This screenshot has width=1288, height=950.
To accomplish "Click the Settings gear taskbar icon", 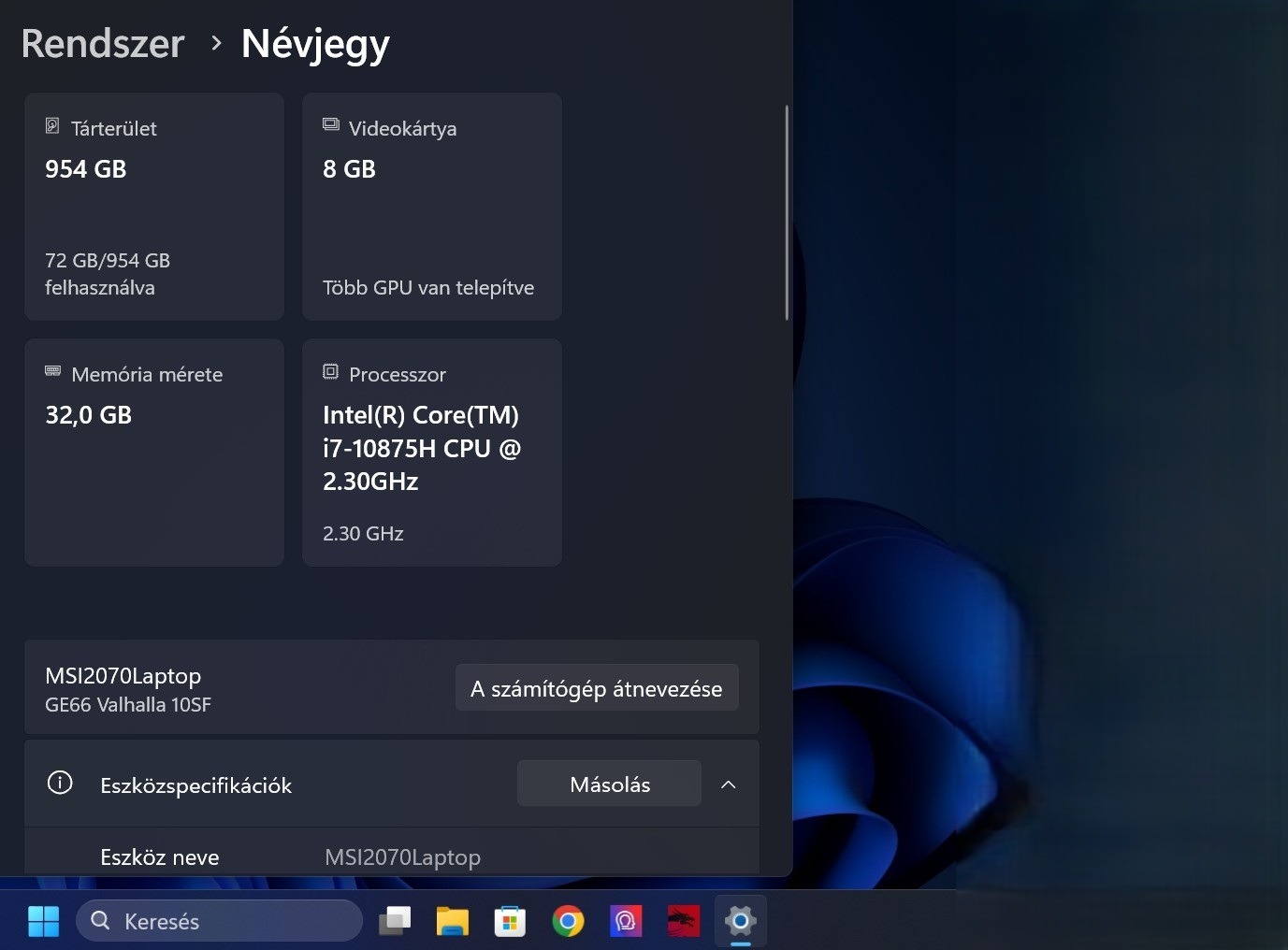I will coord(740,921).
